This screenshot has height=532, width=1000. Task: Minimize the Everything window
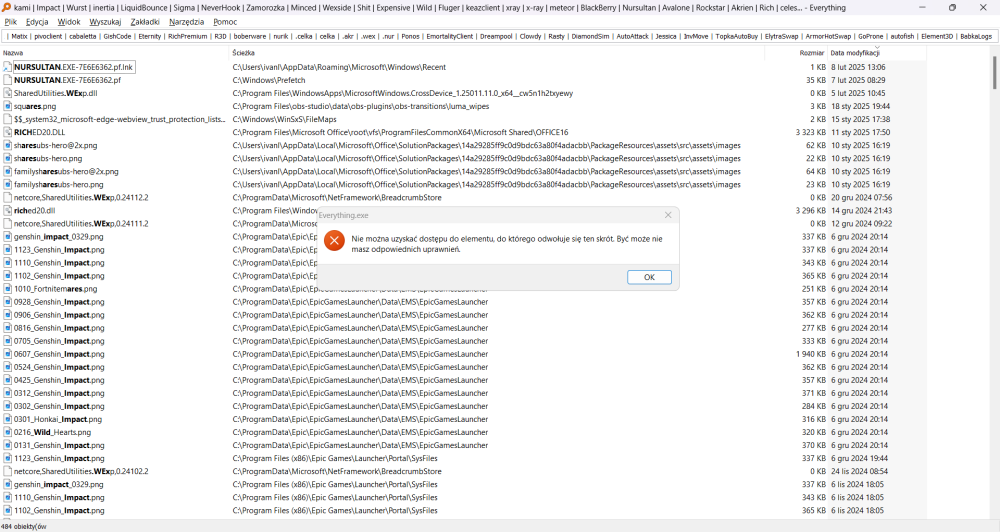click(922, 8)
